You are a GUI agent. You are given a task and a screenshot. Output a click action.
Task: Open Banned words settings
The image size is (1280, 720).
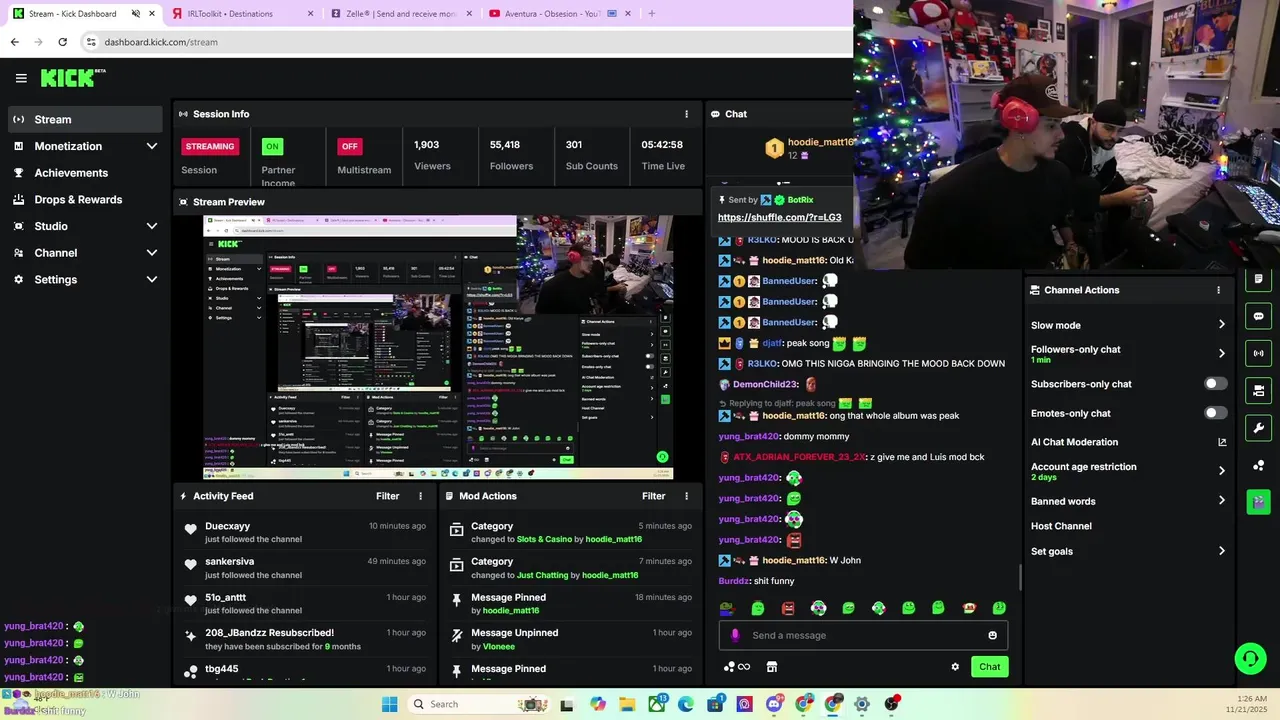(x=1128, y=501)
